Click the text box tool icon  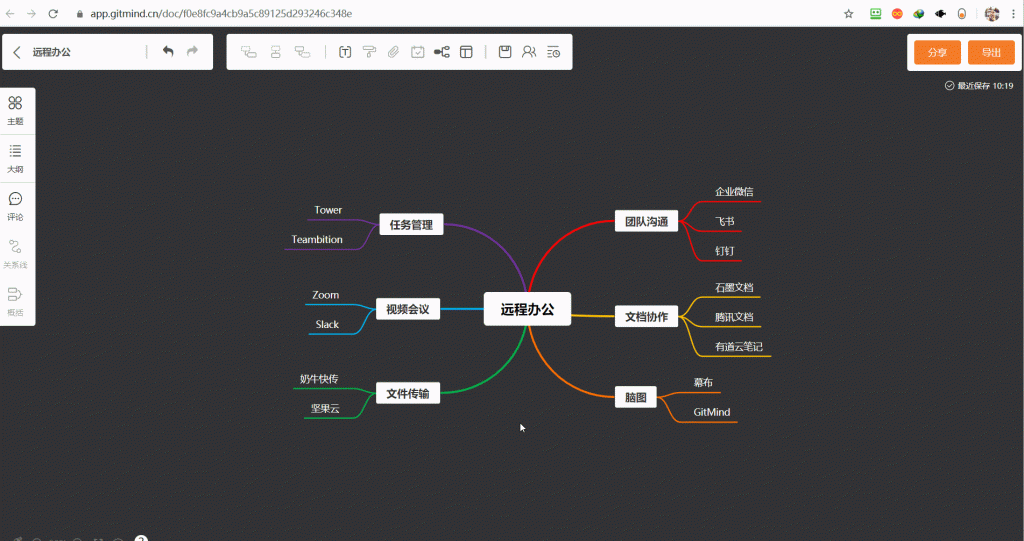[345, 52]
